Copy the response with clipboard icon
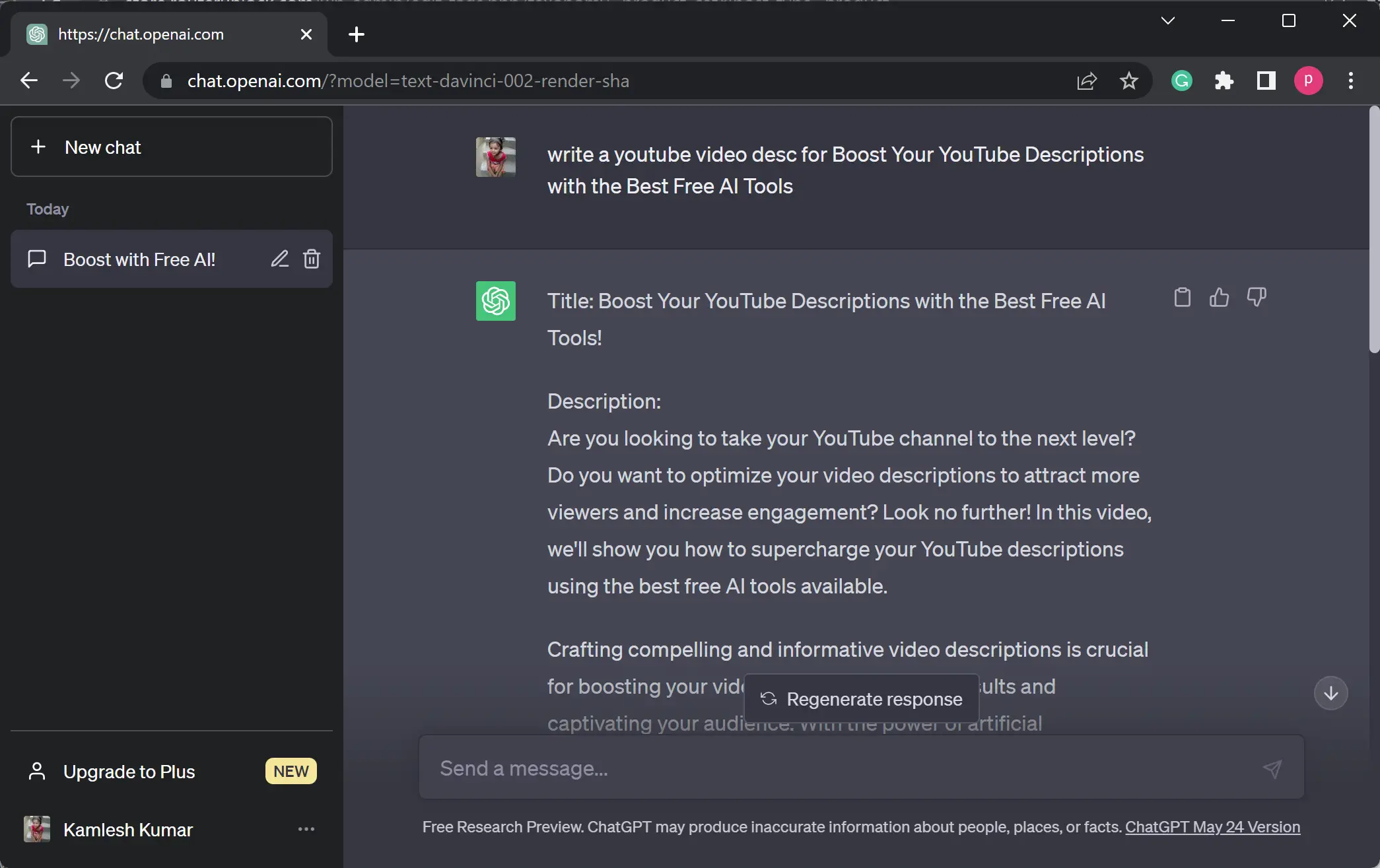This screenshot has height=868, width=1380. (1182, 298)
